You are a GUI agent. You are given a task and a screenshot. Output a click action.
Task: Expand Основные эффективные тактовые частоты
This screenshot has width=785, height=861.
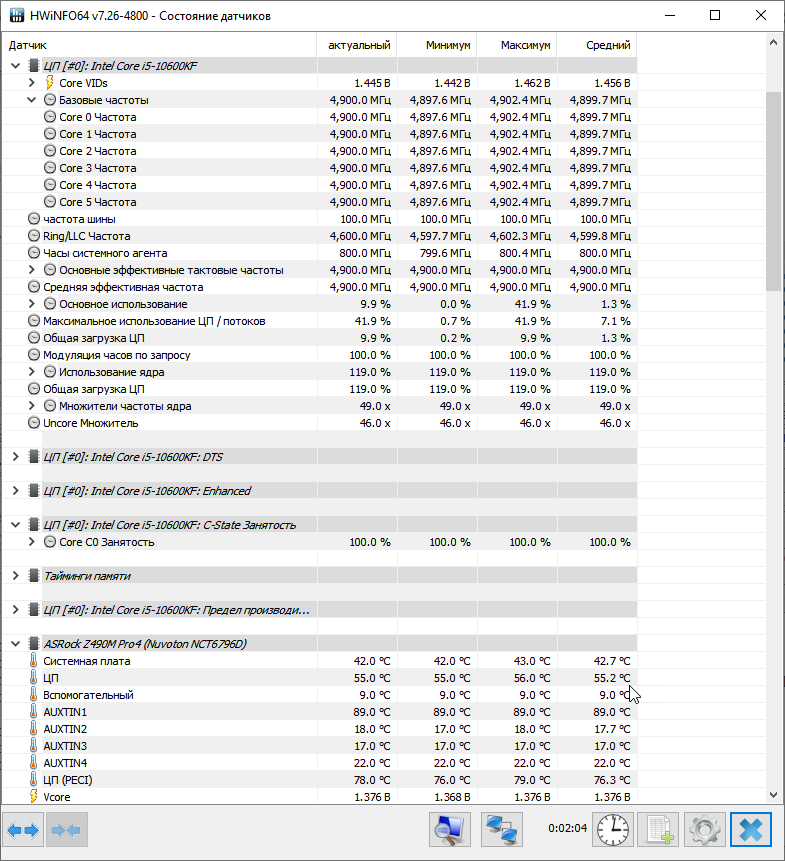pyautogui.click(x=31, y=270)
